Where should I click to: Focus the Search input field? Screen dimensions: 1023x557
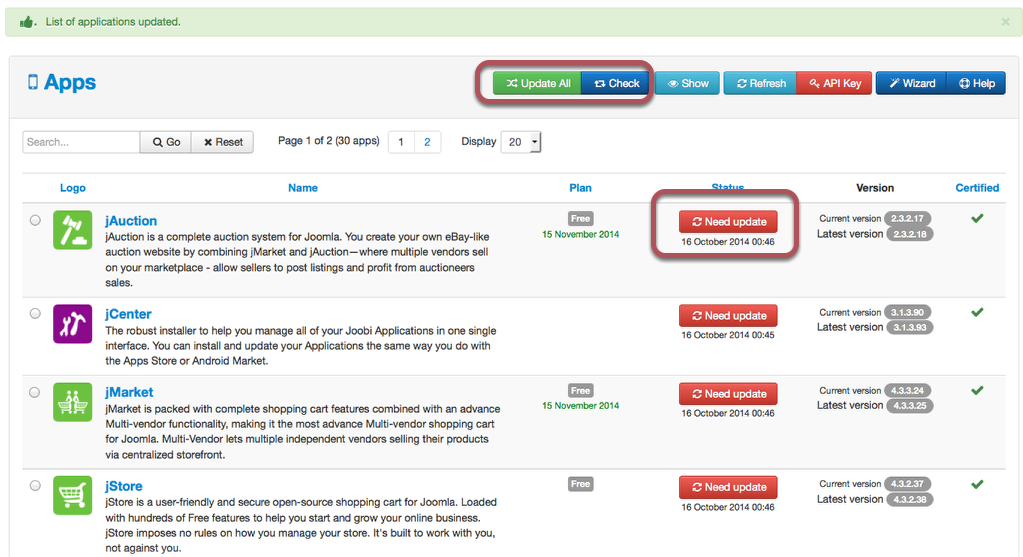pyautogui.click(x=81, y=142)
